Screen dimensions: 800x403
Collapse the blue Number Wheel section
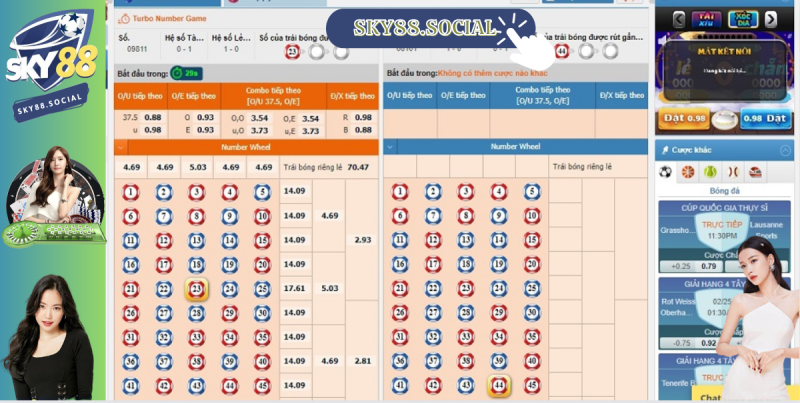click(x=390, y=147)
